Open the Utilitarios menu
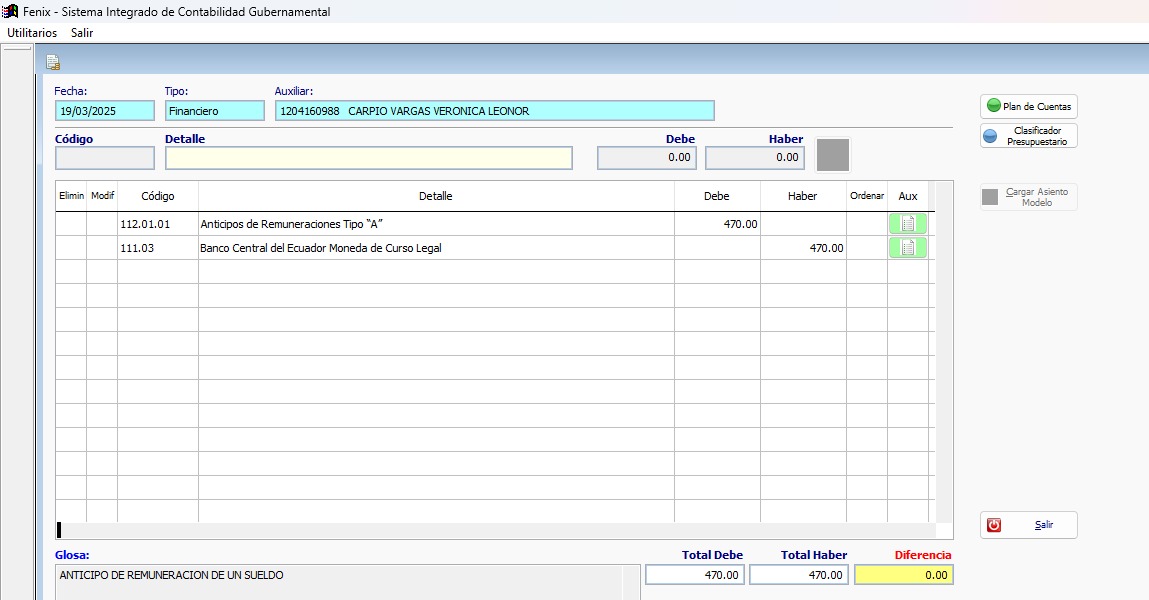1149x600 pixels. click(32, 32)
